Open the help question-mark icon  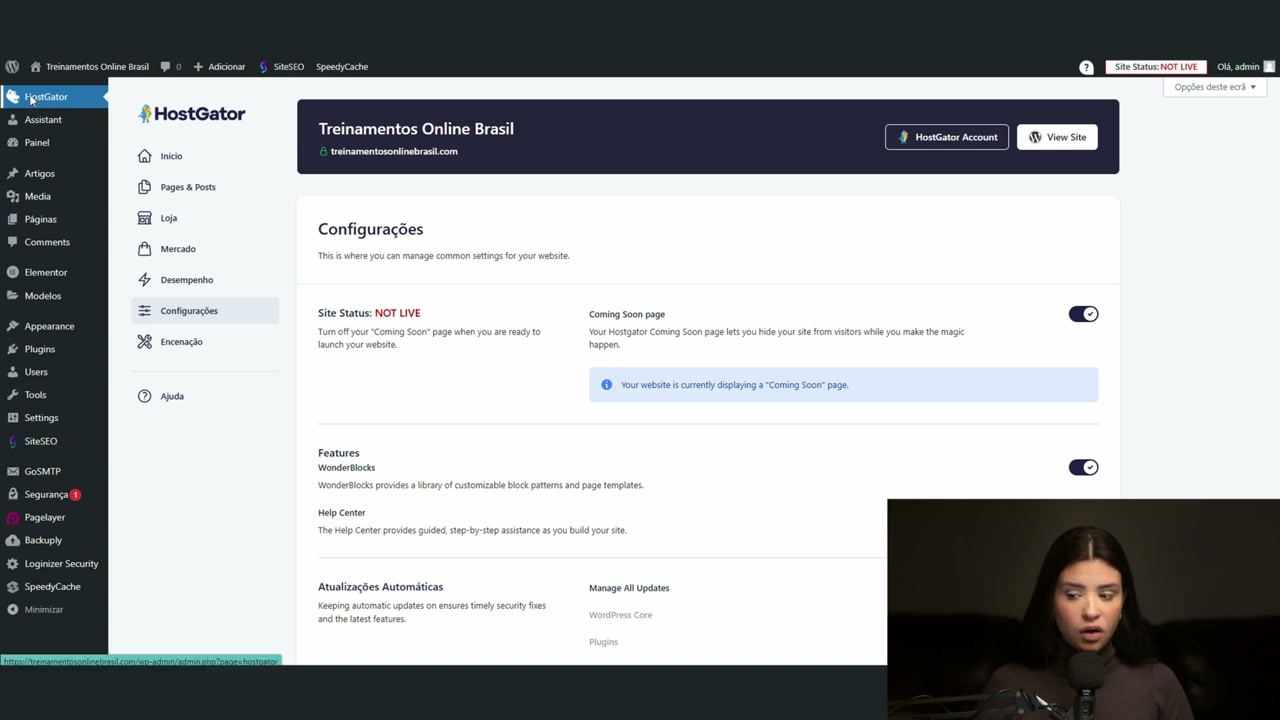(x=1086, y=67)
